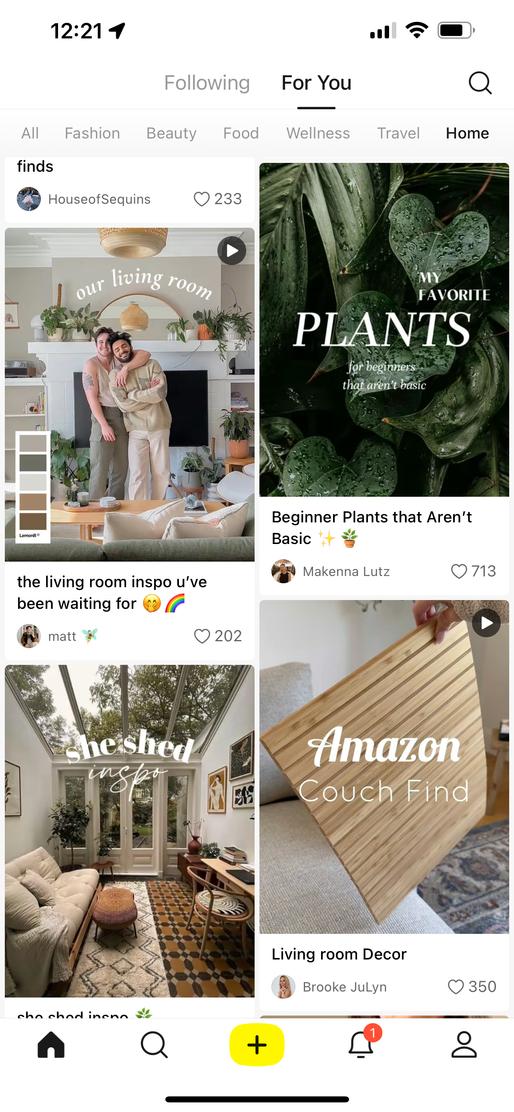Image resolution: width=514 pixels, height=1112 pixels.
Task: Tap the home icon in bottom bar
Action: pyautogui.click(x=50, y=1044)
